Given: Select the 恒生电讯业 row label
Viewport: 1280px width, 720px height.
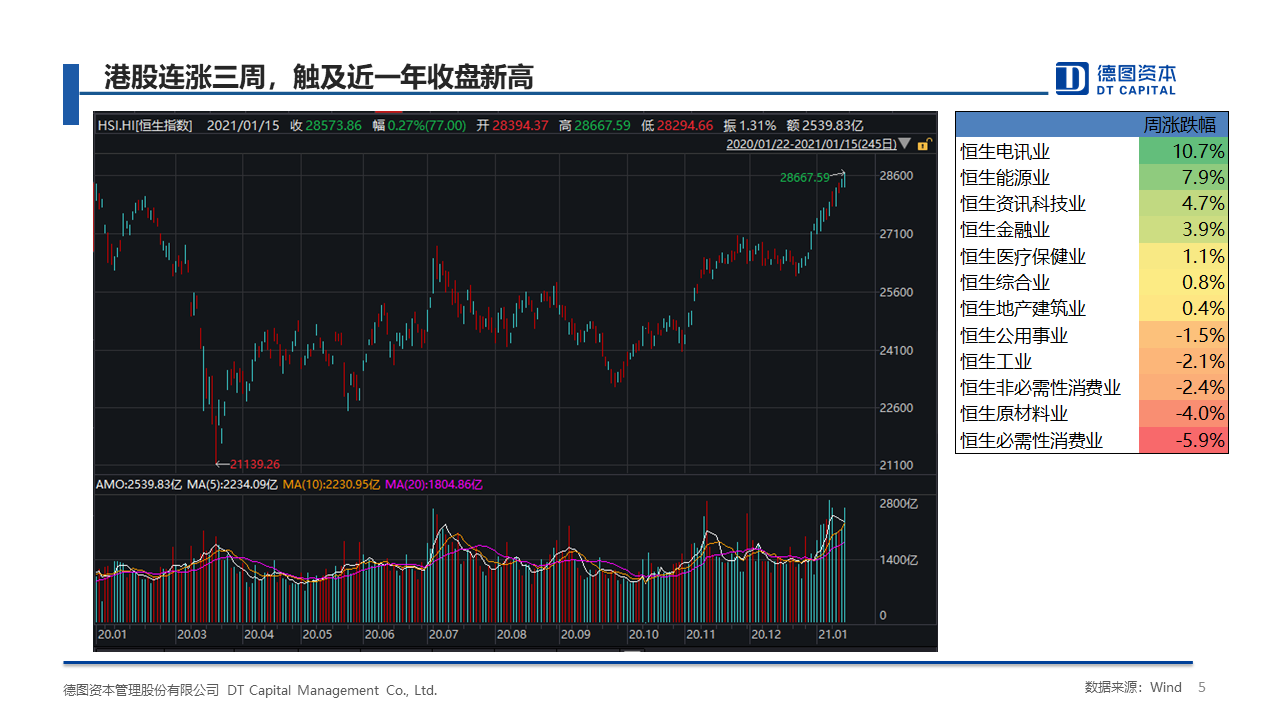Looking at the screenshot, I should [x=1005, y=152].
